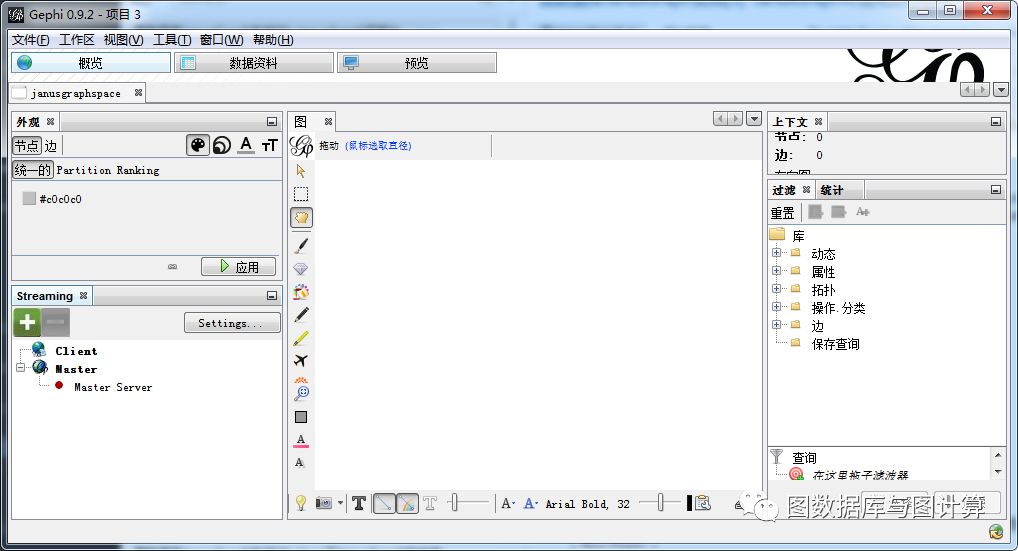This screenshot has height=551, width=1018.
Task: Open the label size mode A dropdown
Action: (x=508, y=503)
